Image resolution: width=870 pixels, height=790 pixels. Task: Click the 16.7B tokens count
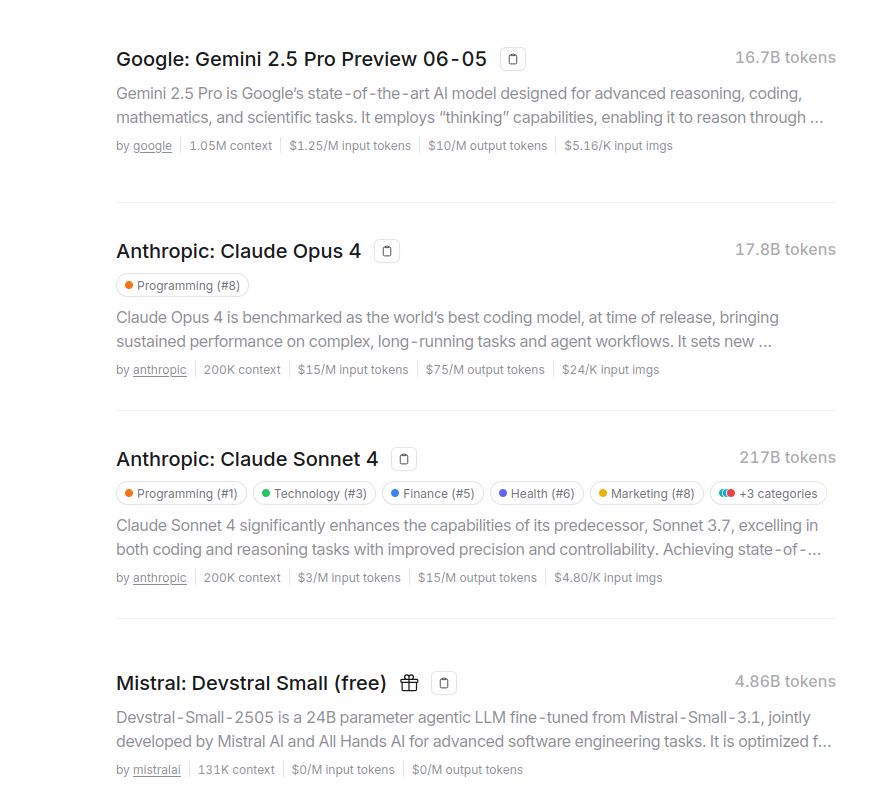[x=785, y=58]
